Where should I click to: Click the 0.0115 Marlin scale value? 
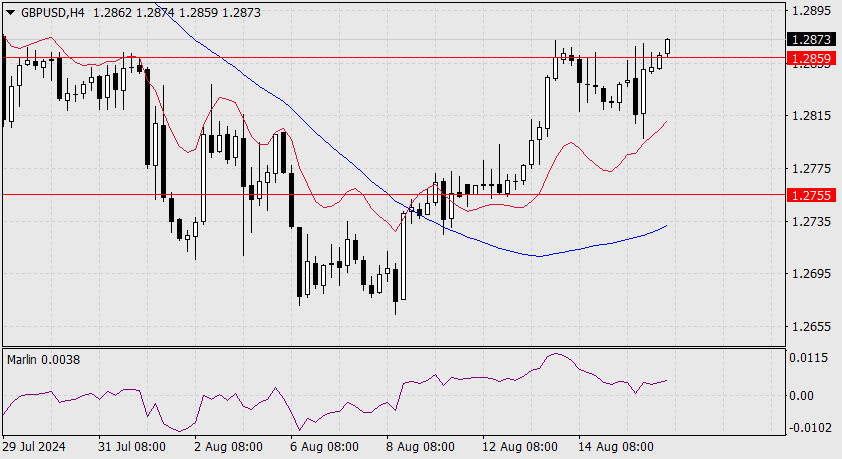809,358
